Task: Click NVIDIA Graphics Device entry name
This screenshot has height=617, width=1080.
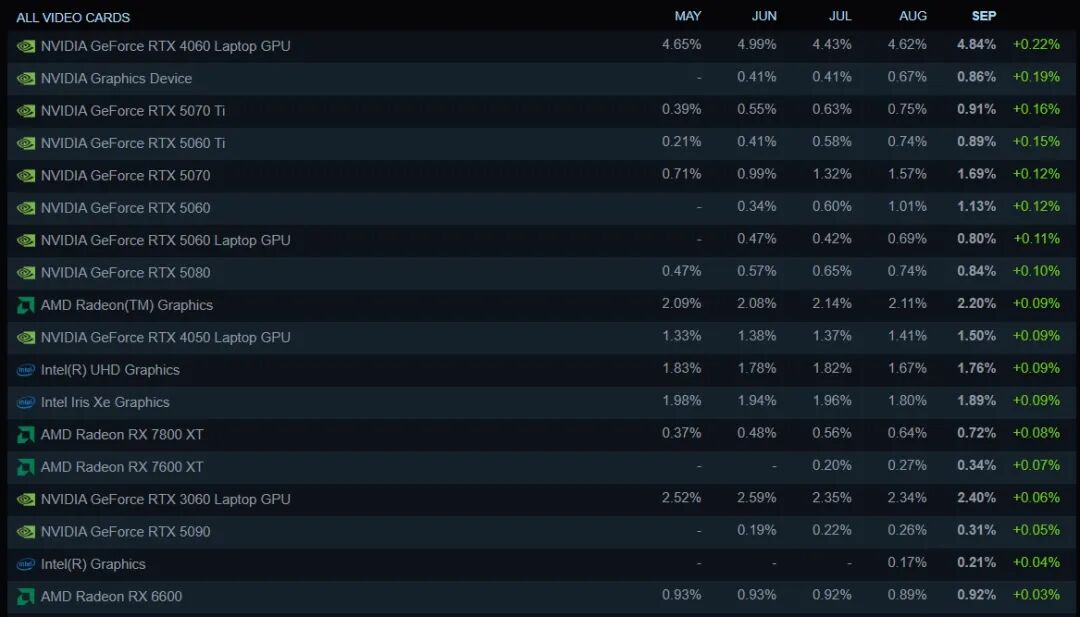Action: [116, 79]
